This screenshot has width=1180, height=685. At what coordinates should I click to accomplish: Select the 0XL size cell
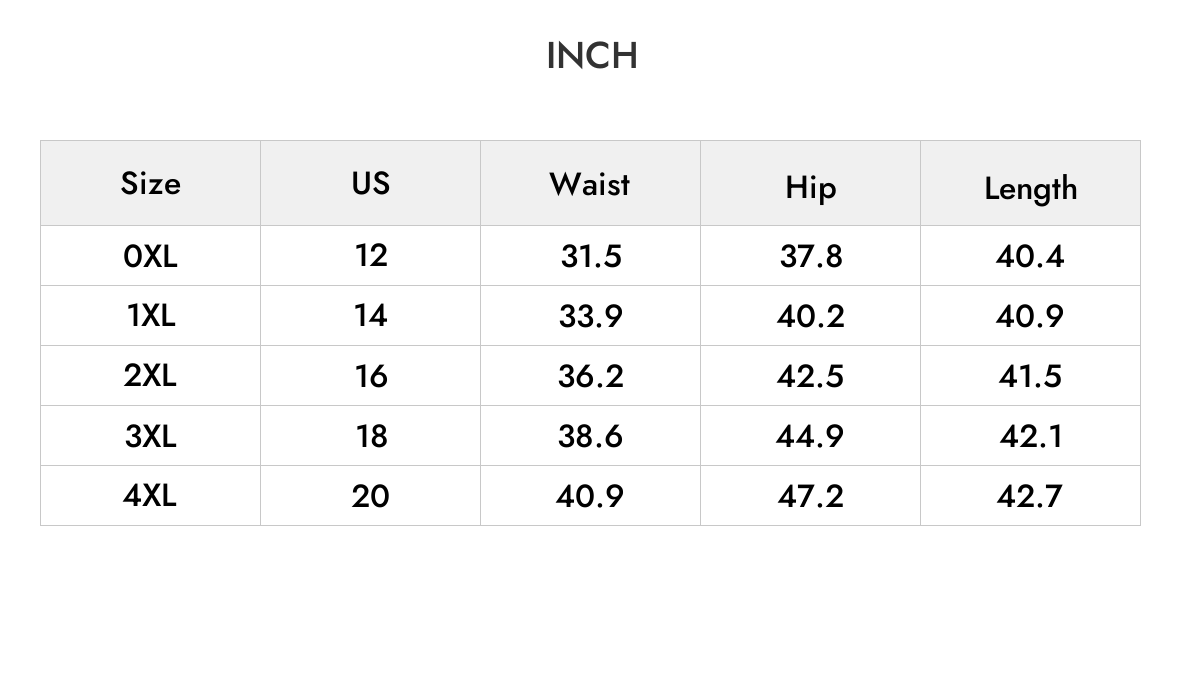click(151, 256)
